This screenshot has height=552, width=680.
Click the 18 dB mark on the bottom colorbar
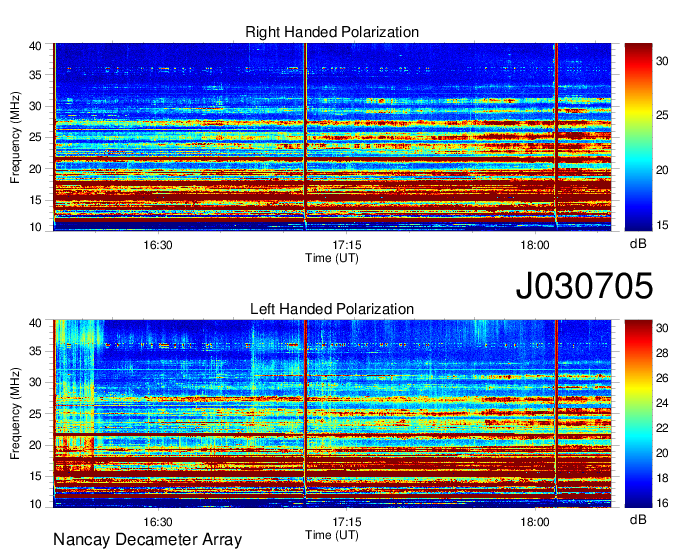click(x=662, y=478)
